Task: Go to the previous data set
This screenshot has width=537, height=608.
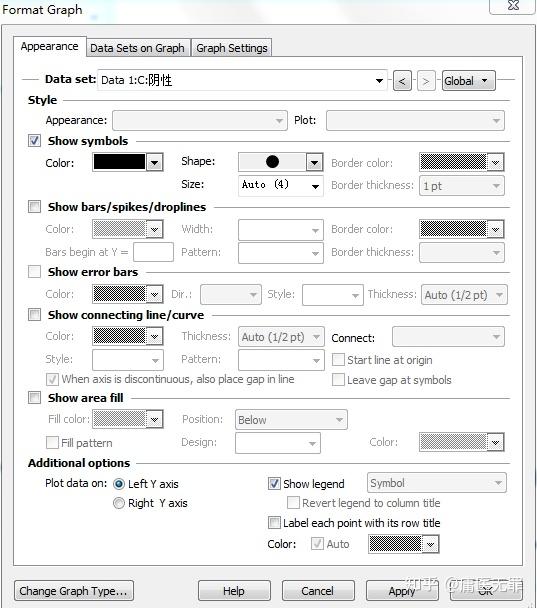Action: pyautogui.click(x=402, y=81)
